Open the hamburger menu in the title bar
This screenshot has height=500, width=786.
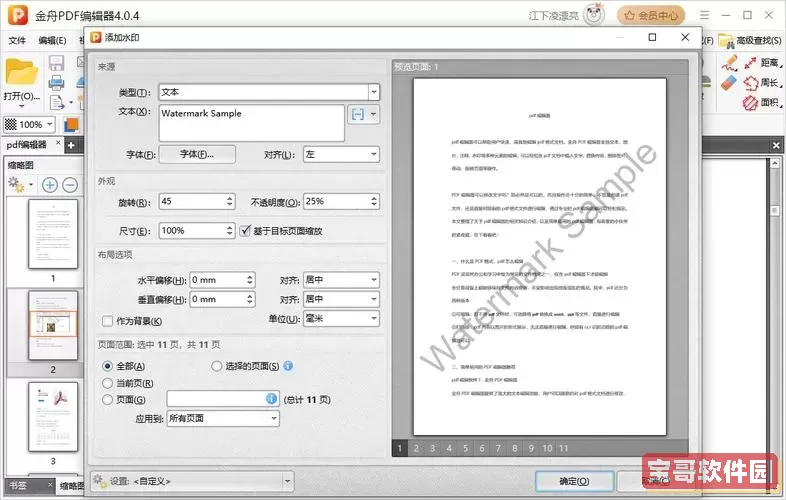pos(705,15)
